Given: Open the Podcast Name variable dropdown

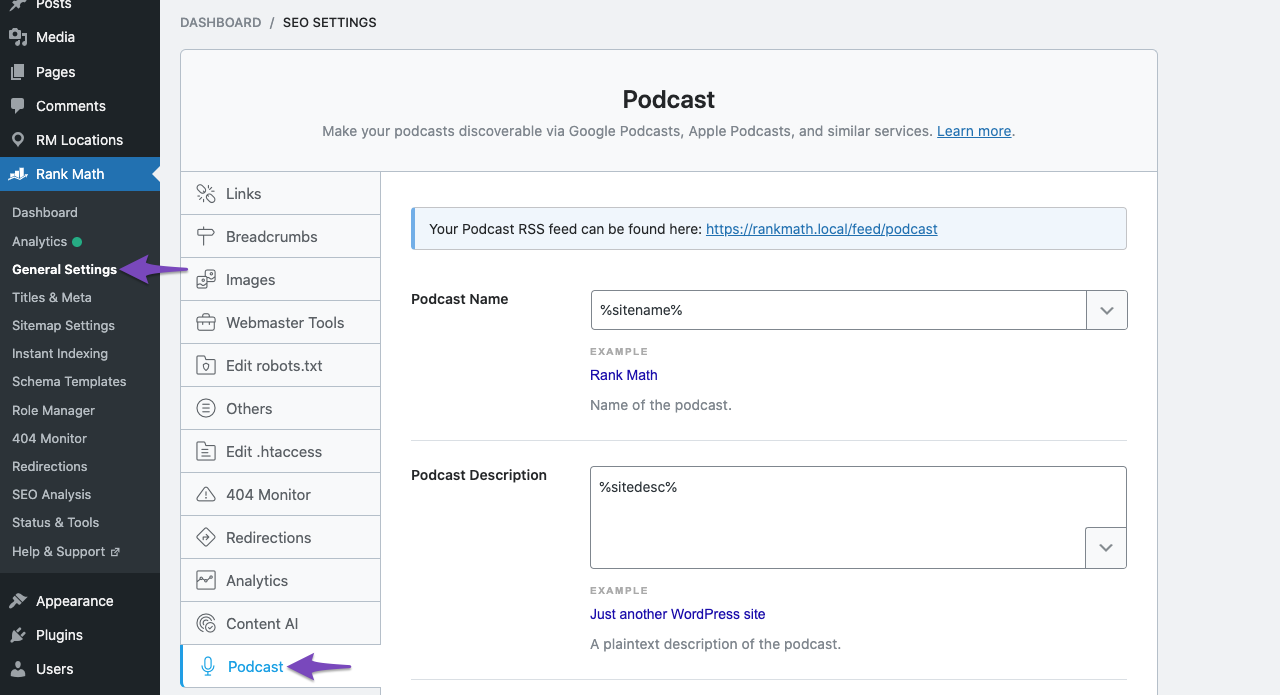Looking at the screenshot, I should click(x=1107, y=310).
